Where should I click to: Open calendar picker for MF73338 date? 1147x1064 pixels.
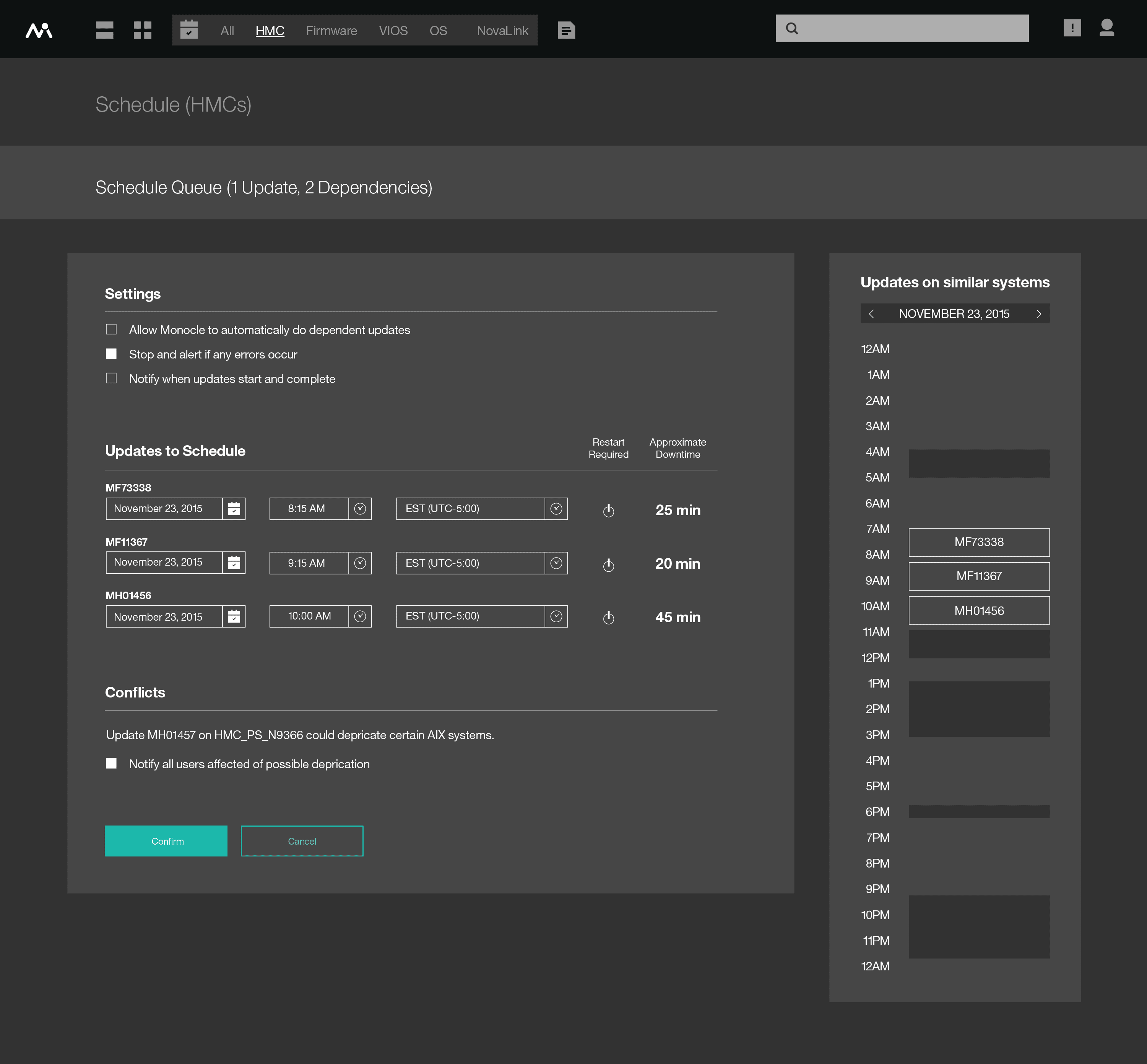coord(234,509)
